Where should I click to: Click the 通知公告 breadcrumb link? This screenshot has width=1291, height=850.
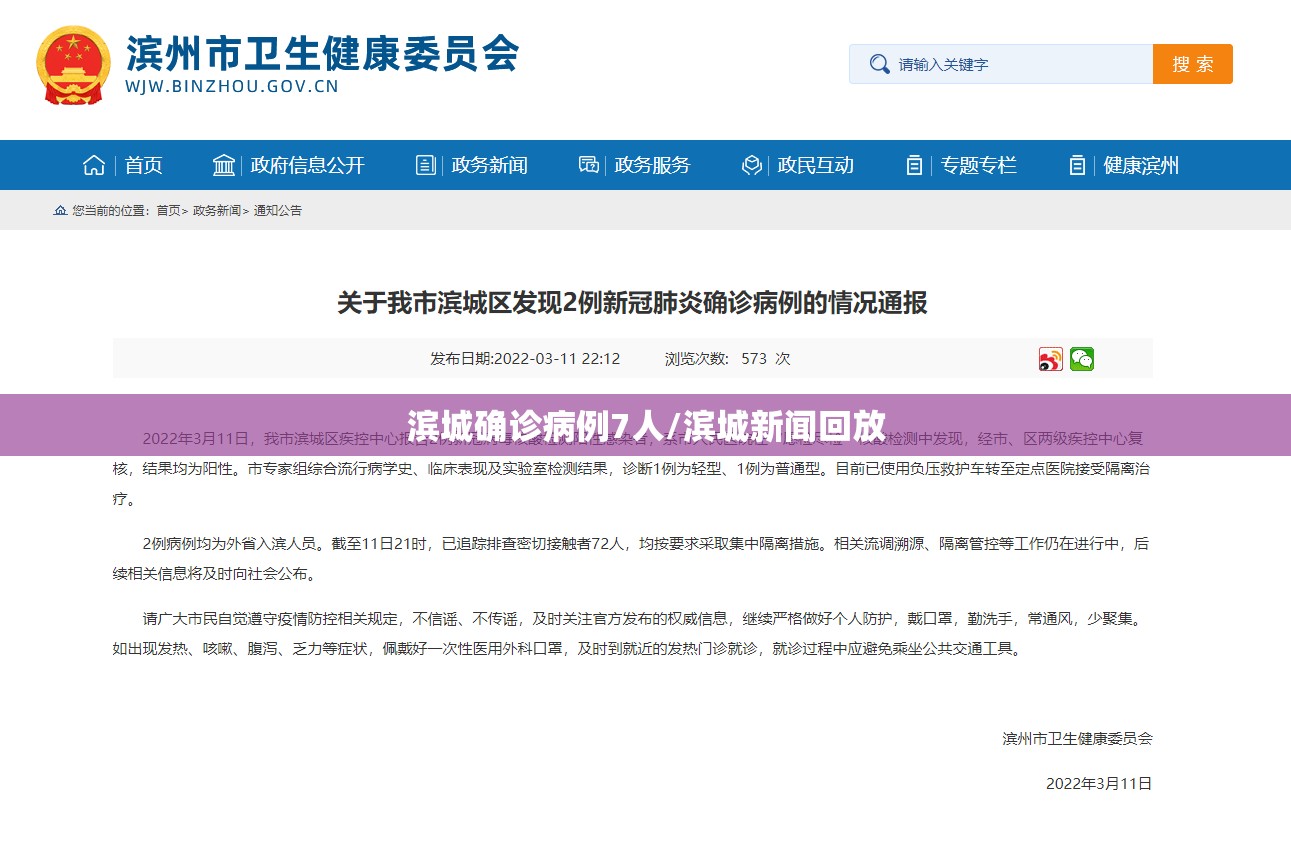coord(278,210)
